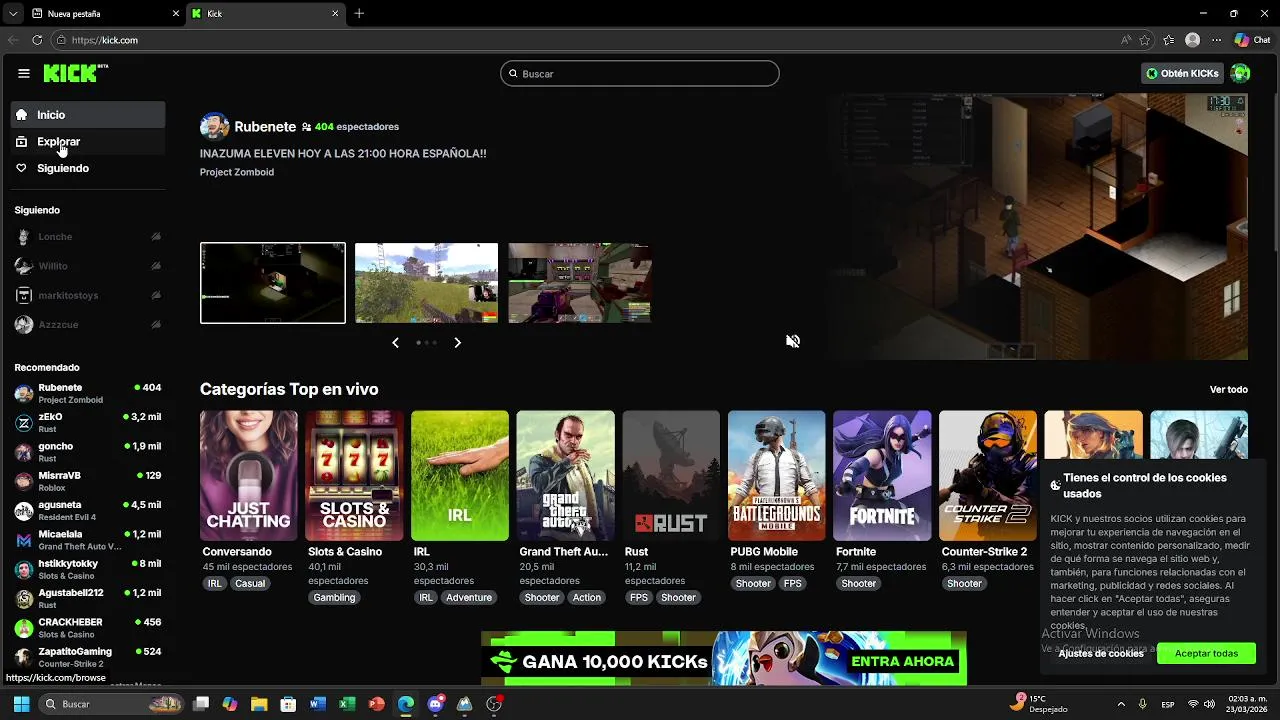Image resolution: width=1280 pixels, height=720 pixels.
Task: Open recommended channel MisrraVB
Action: pyautogui.click(x=88, y=481)
